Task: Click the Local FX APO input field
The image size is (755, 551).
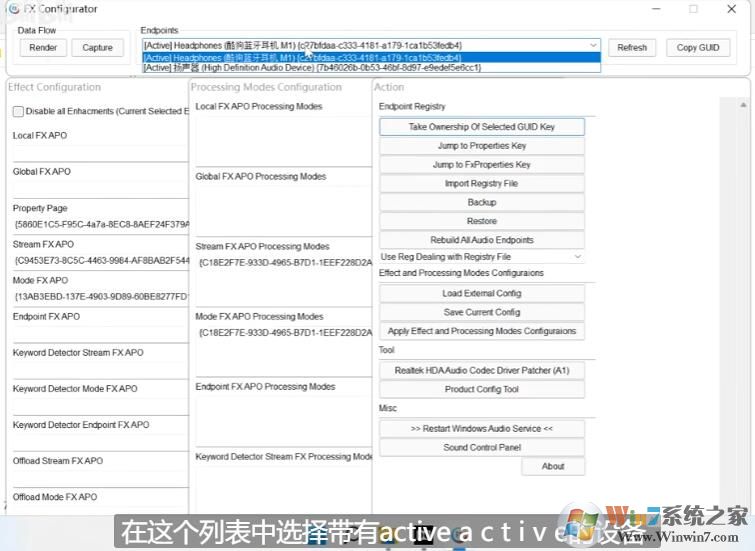Action: (x=101, y=153)
